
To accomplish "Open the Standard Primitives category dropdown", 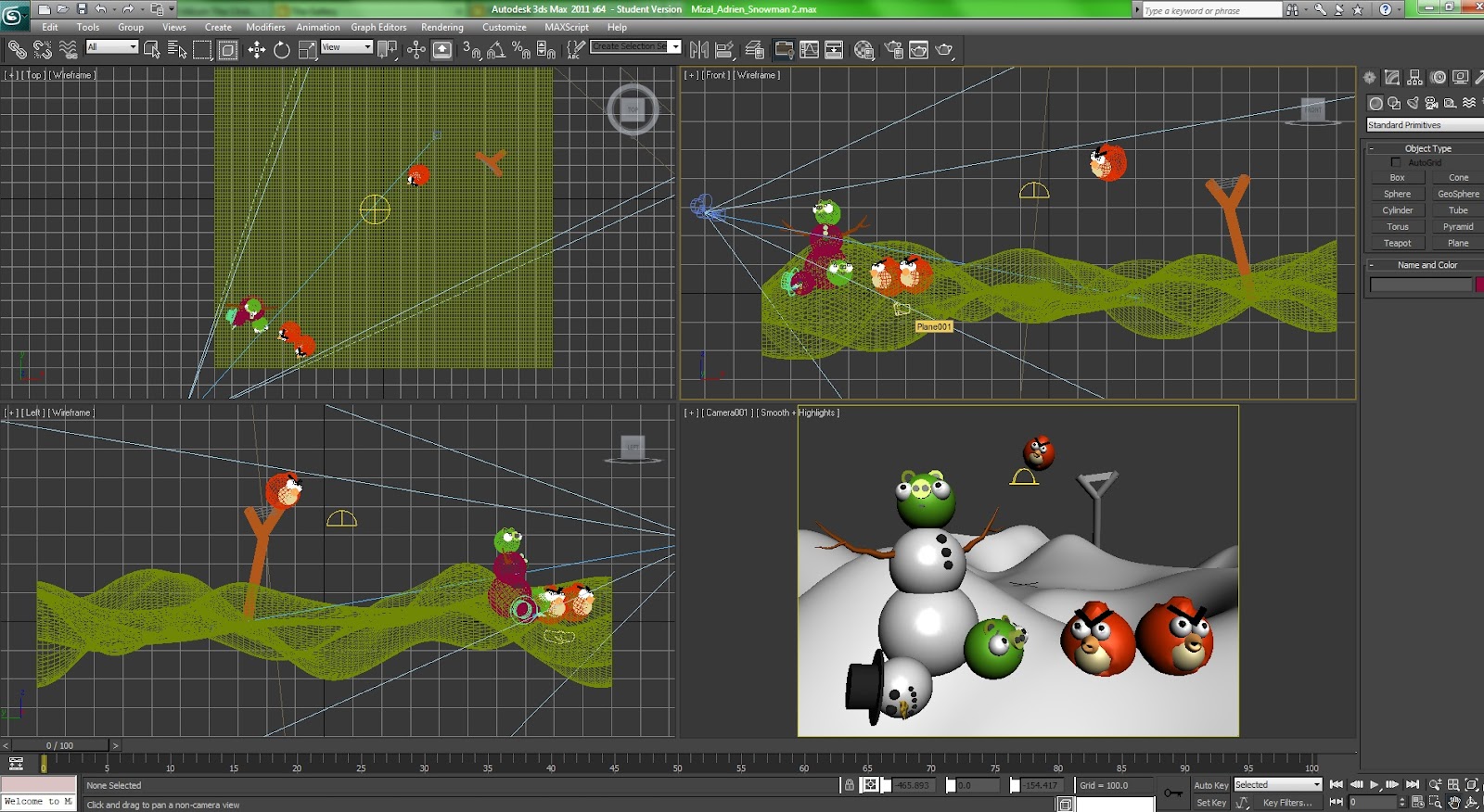I will tap(1426, 125).
